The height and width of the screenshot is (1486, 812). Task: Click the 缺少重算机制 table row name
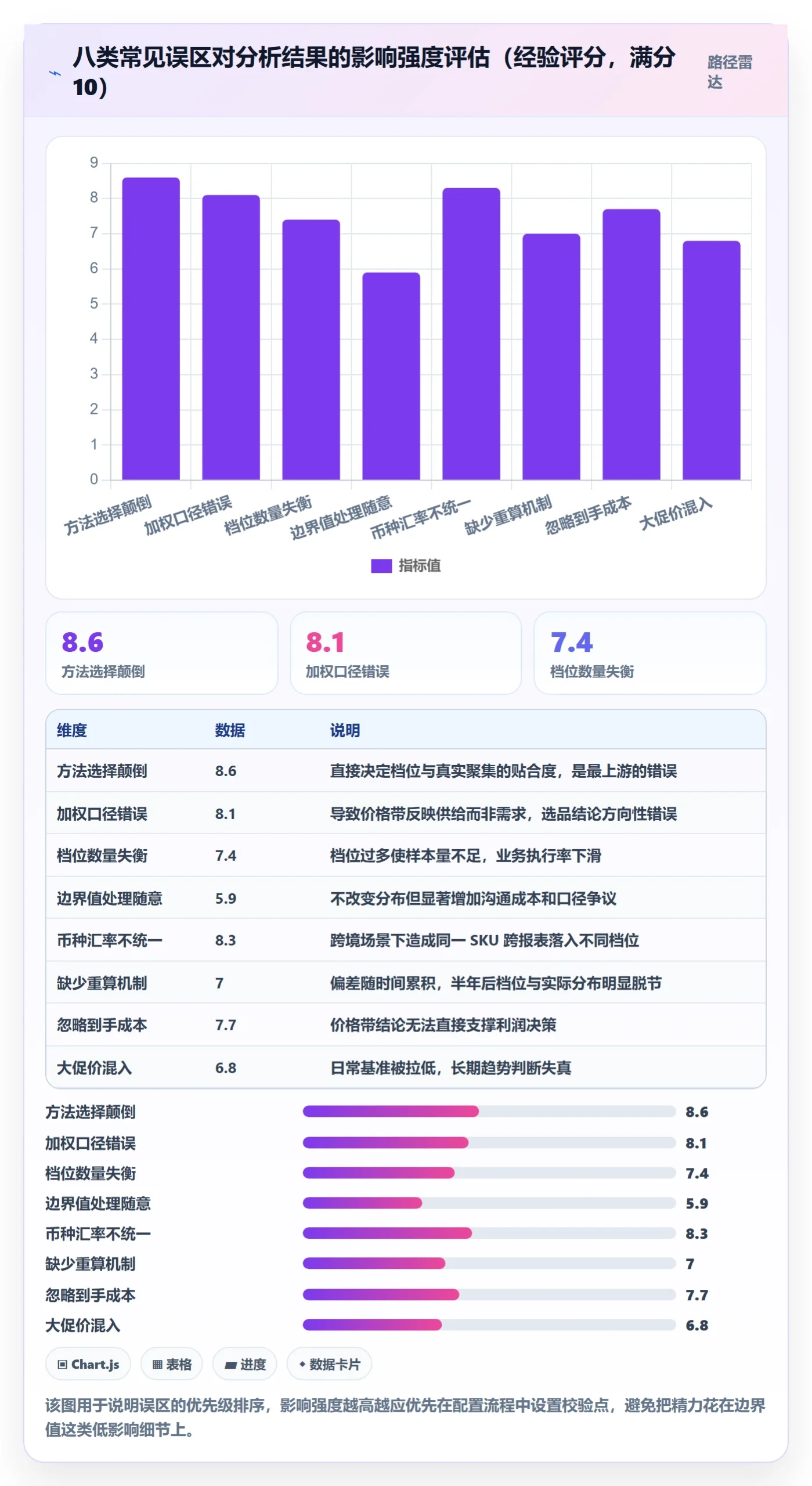[x=102, y=983]
